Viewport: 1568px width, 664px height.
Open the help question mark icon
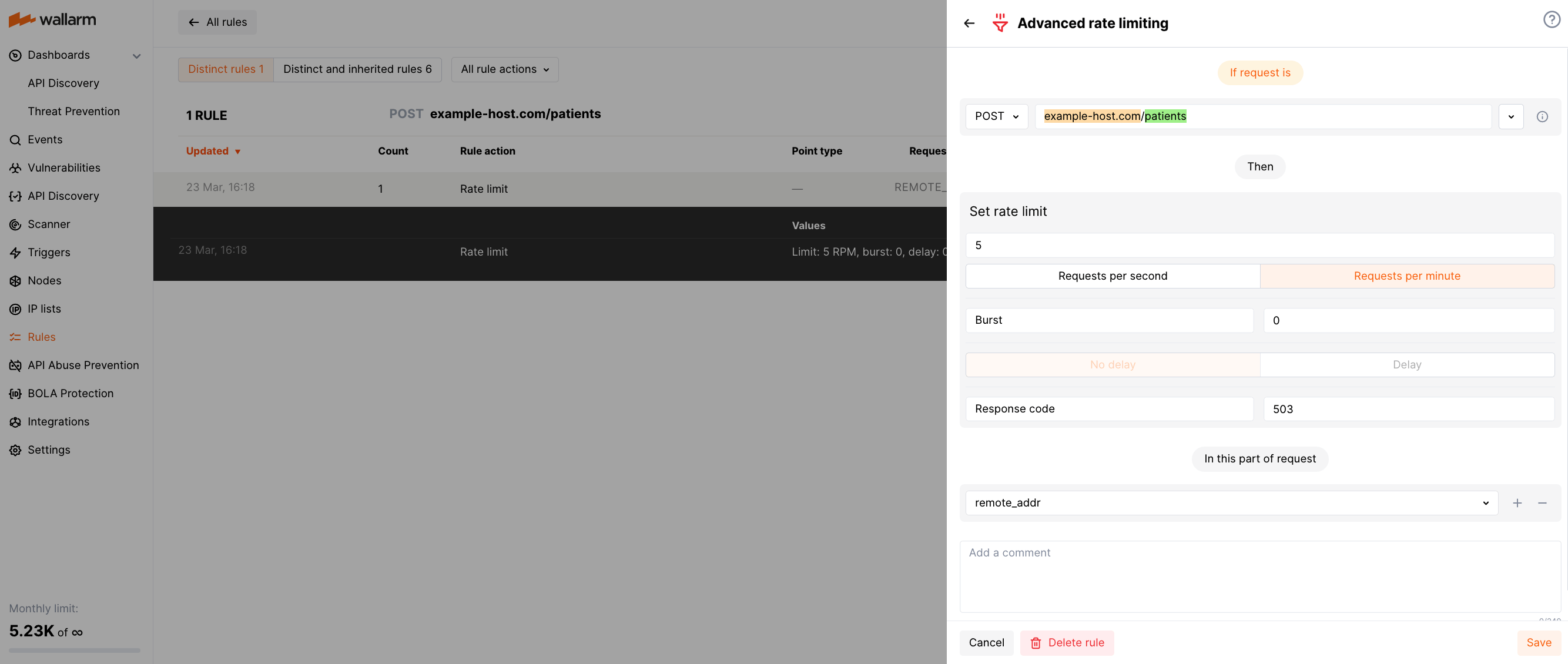pyautogui.click(x=1551, y=20)
